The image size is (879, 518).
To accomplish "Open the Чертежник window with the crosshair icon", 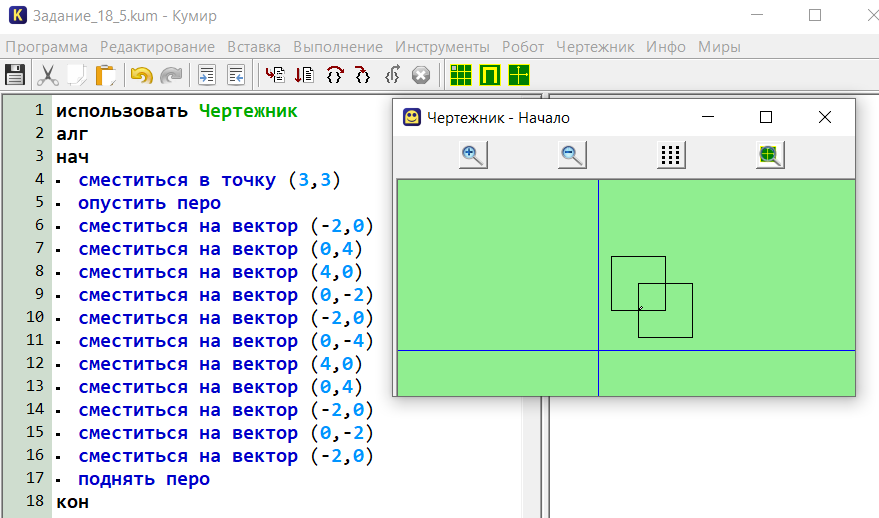I will pos(519,75).
